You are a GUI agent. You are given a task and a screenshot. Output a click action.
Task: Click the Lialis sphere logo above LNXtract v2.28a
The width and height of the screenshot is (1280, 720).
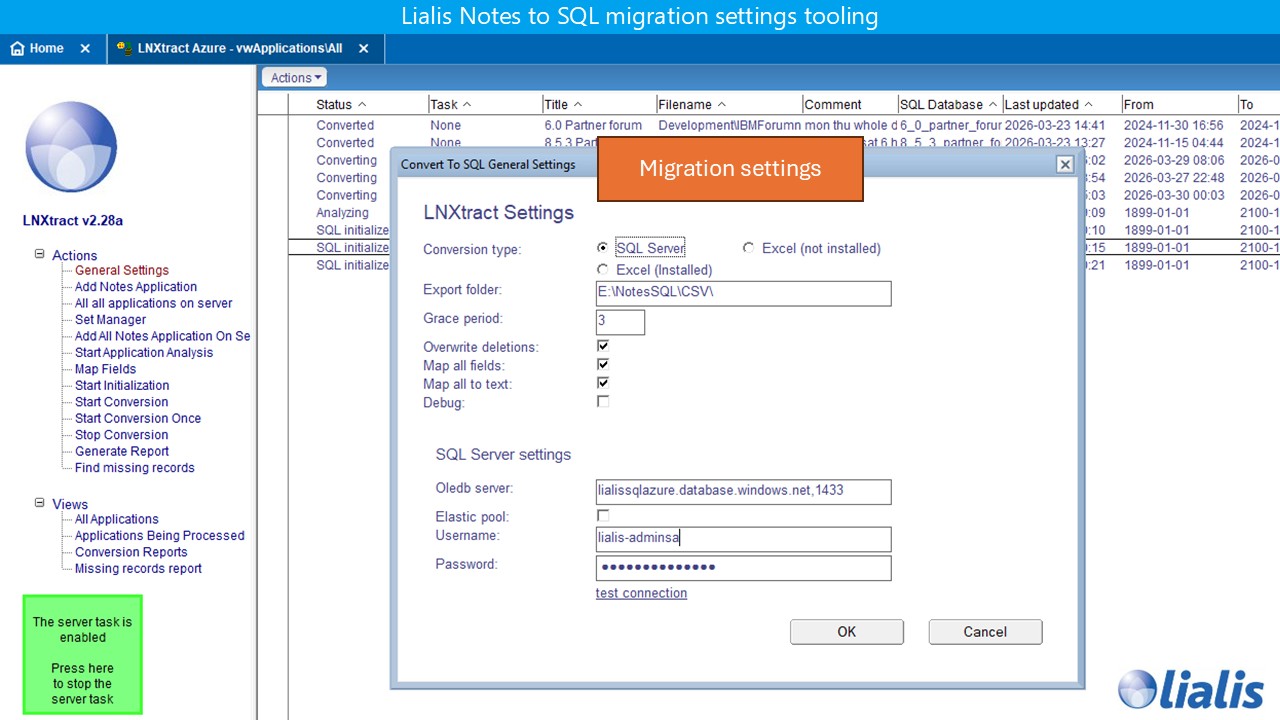pos(70,147)
